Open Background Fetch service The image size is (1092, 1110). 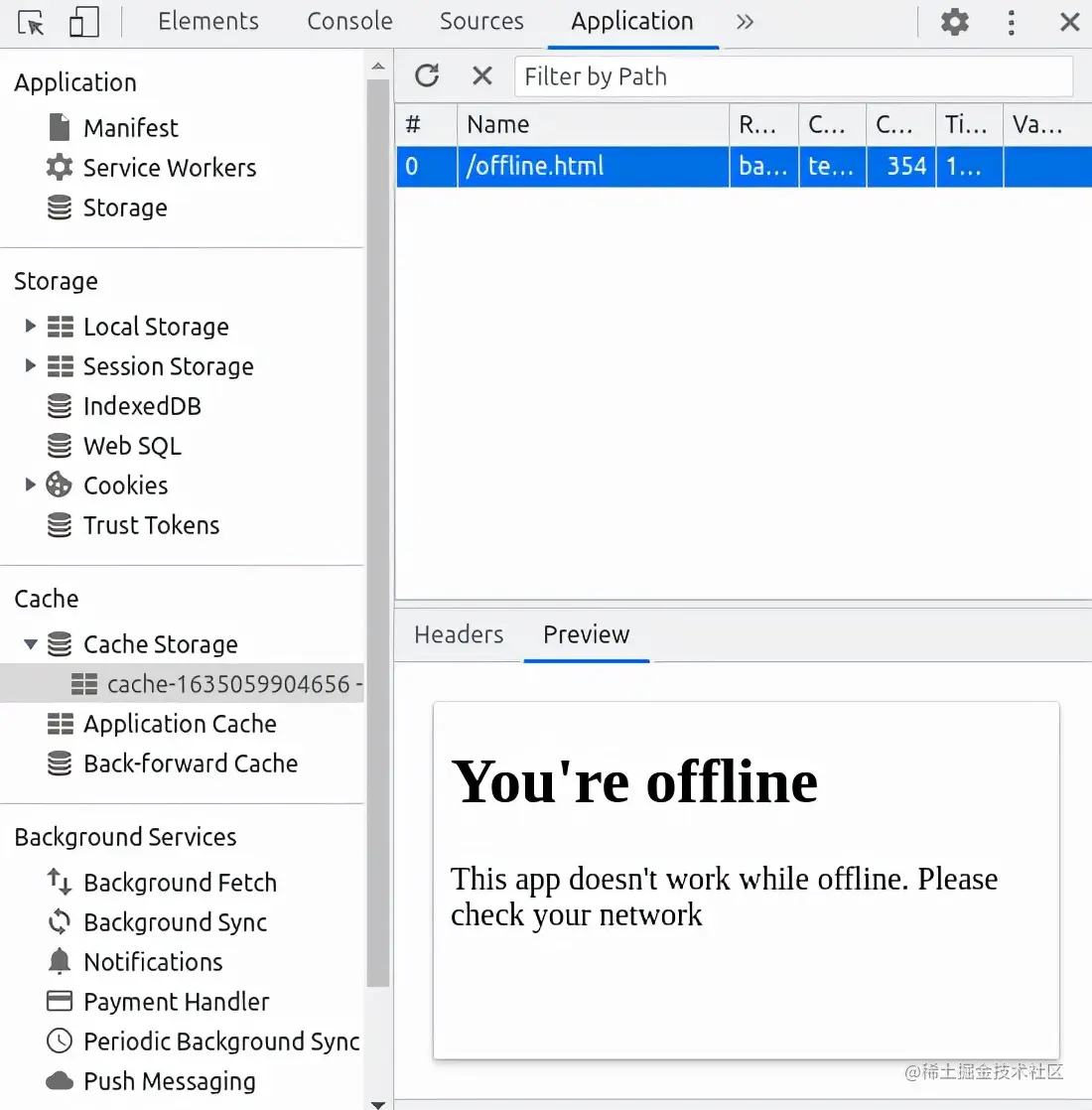tap(180, 882)
